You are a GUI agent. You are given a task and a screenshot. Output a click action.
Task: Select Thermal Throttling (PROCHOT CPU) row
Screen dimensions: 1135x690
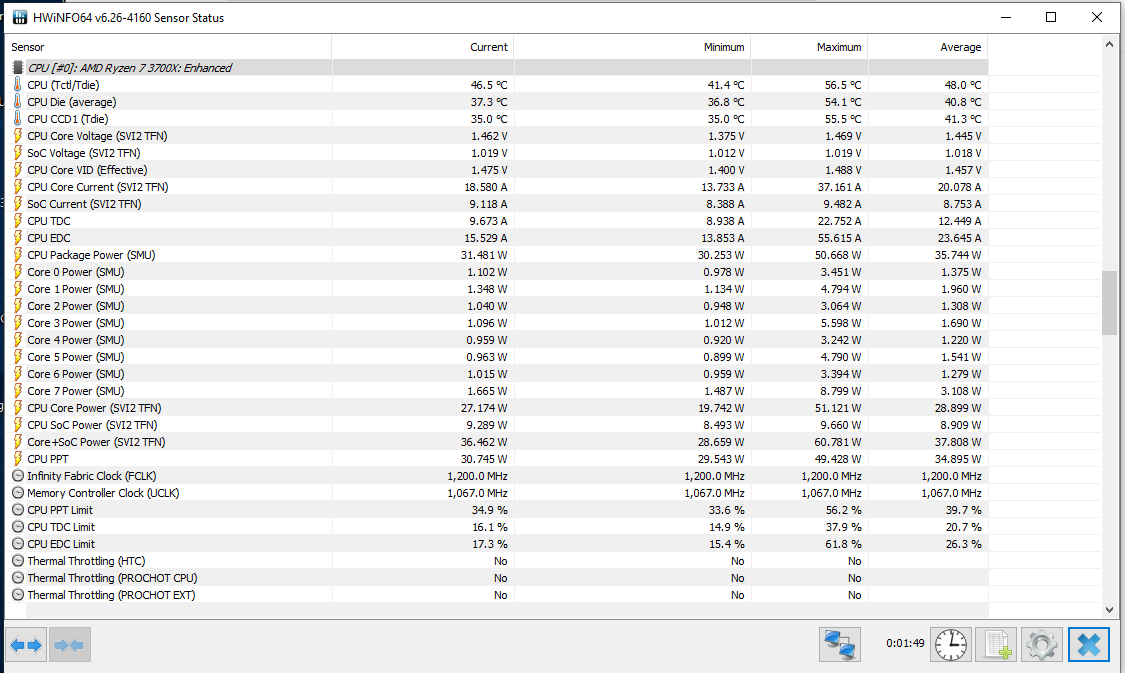tap(497, 578)
